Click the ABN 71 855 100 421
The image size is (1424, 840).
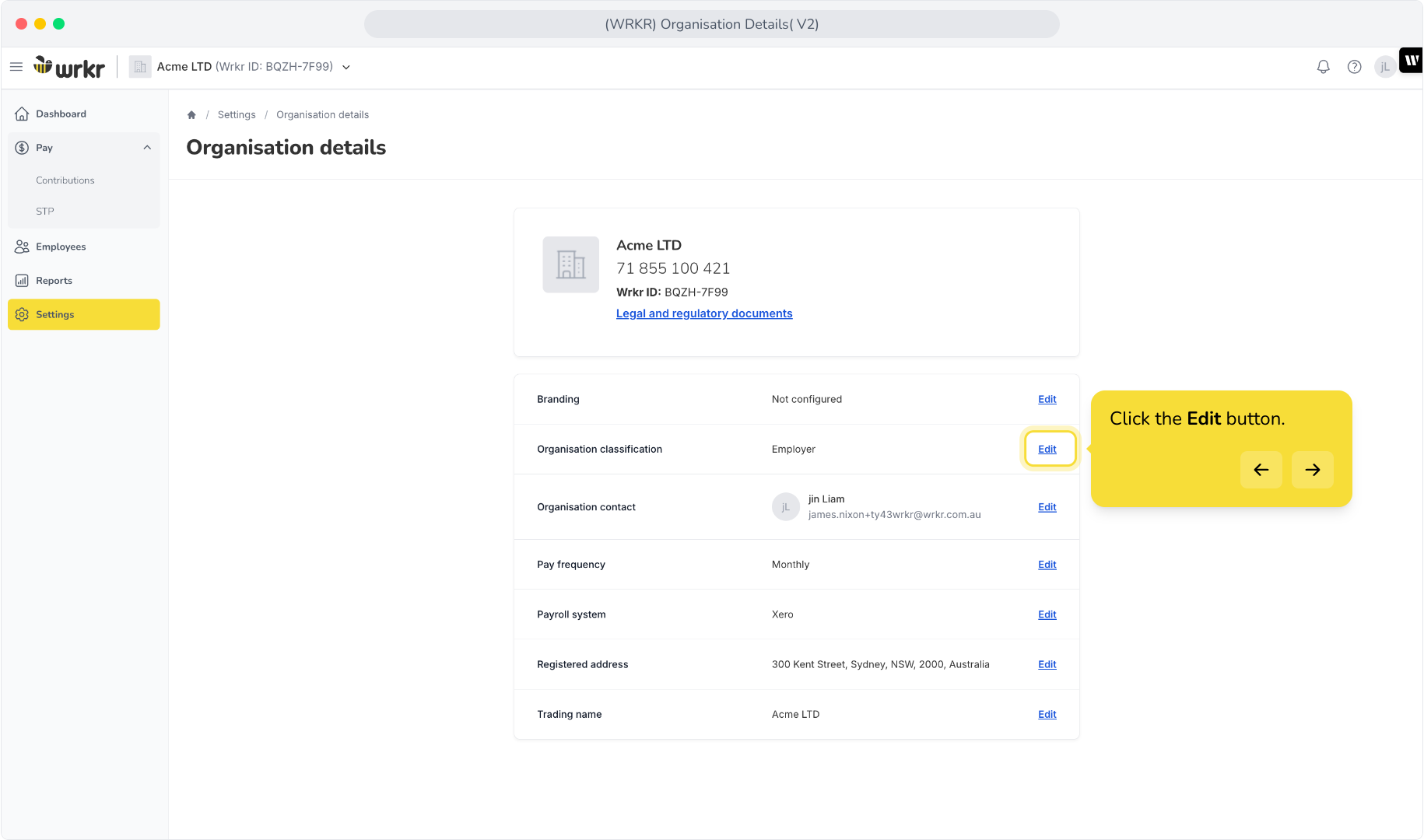pyautogui.click(x=673, y=268)
